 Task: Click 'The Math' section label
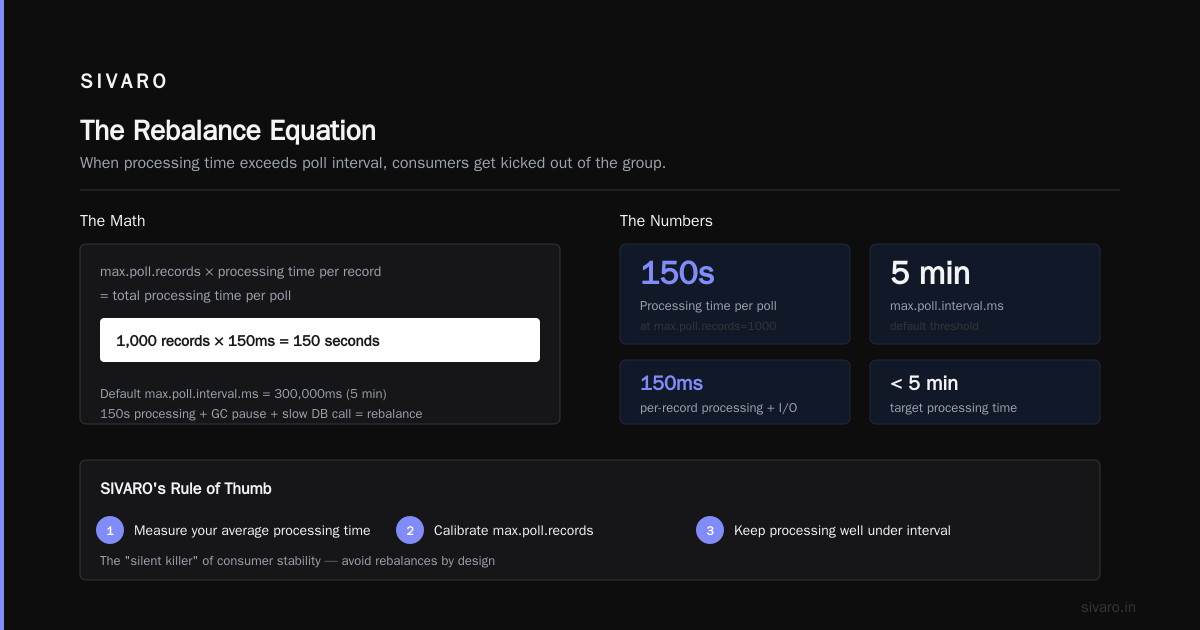(x=113, y=221)
